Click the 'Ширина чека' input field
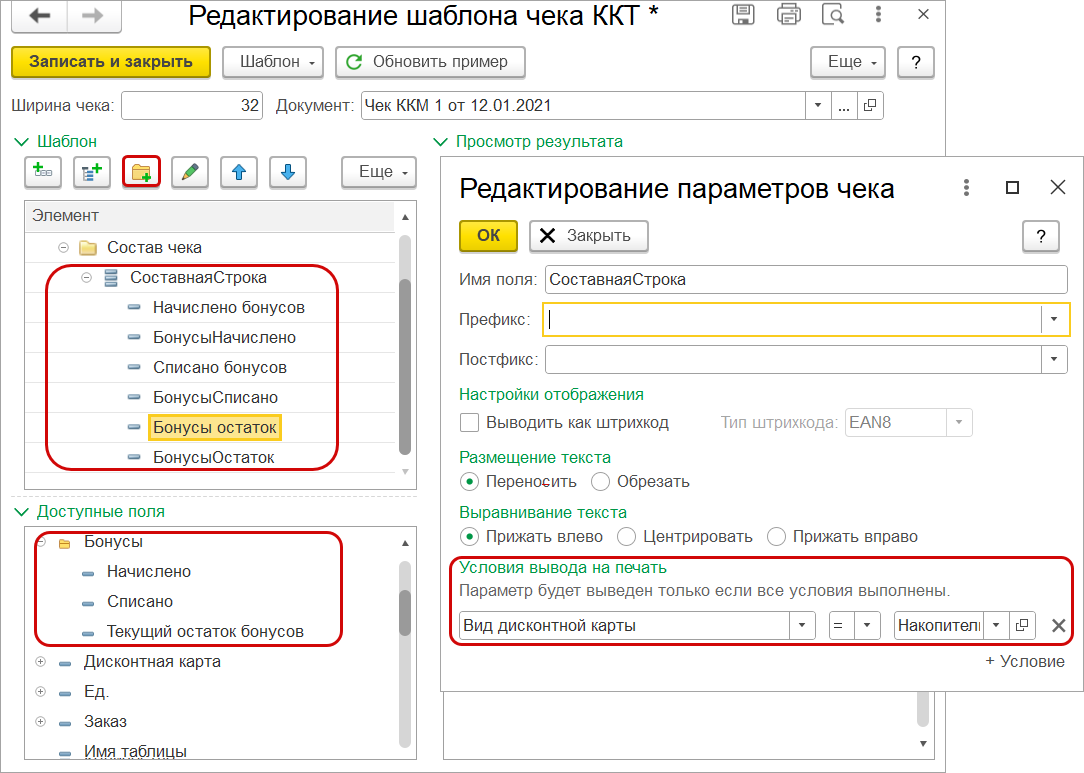 [x=192, y=105]
